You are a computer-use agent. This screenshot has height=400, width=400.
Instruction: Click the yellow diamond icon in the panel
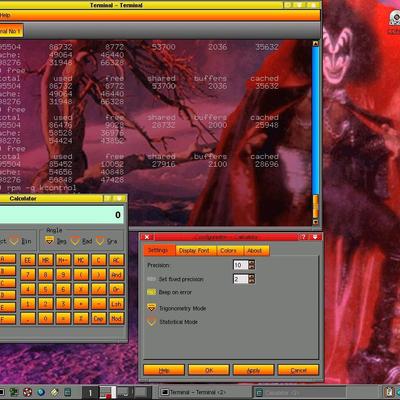(x=54, y=392)
